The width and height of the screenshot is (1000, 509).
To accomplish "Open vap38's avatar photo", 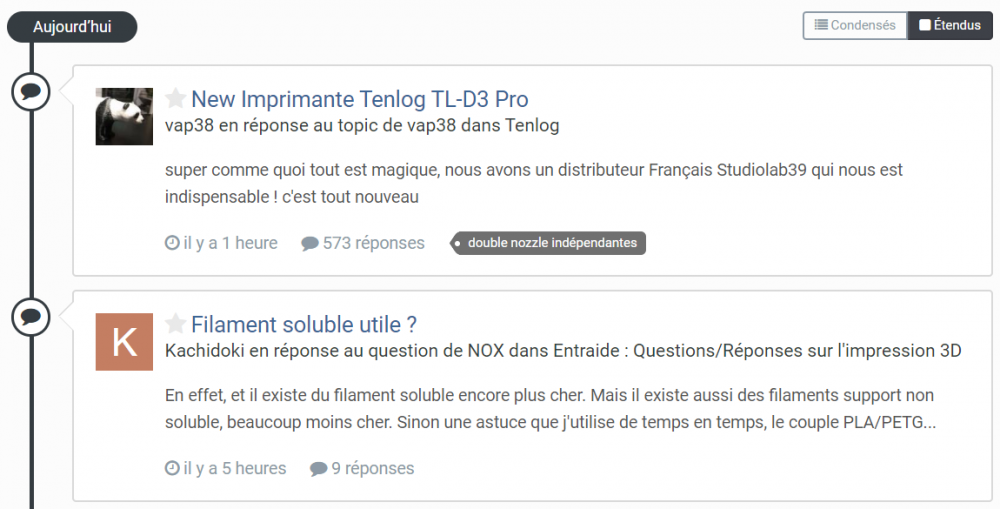I will tap(124, 116).
